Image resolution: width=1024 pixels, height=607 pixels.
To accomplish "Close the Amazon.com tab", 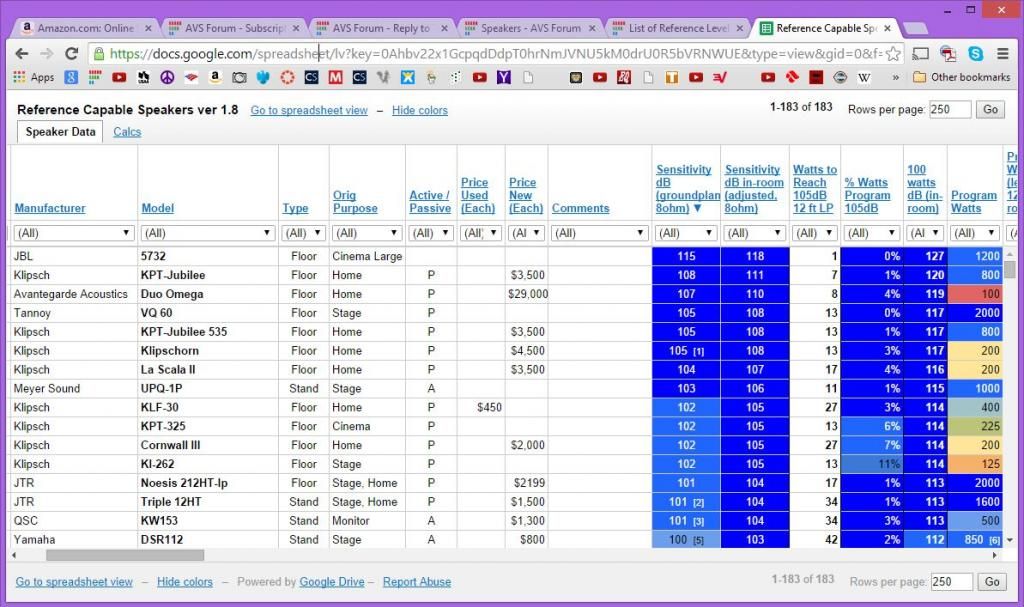I will coord(148,28).
